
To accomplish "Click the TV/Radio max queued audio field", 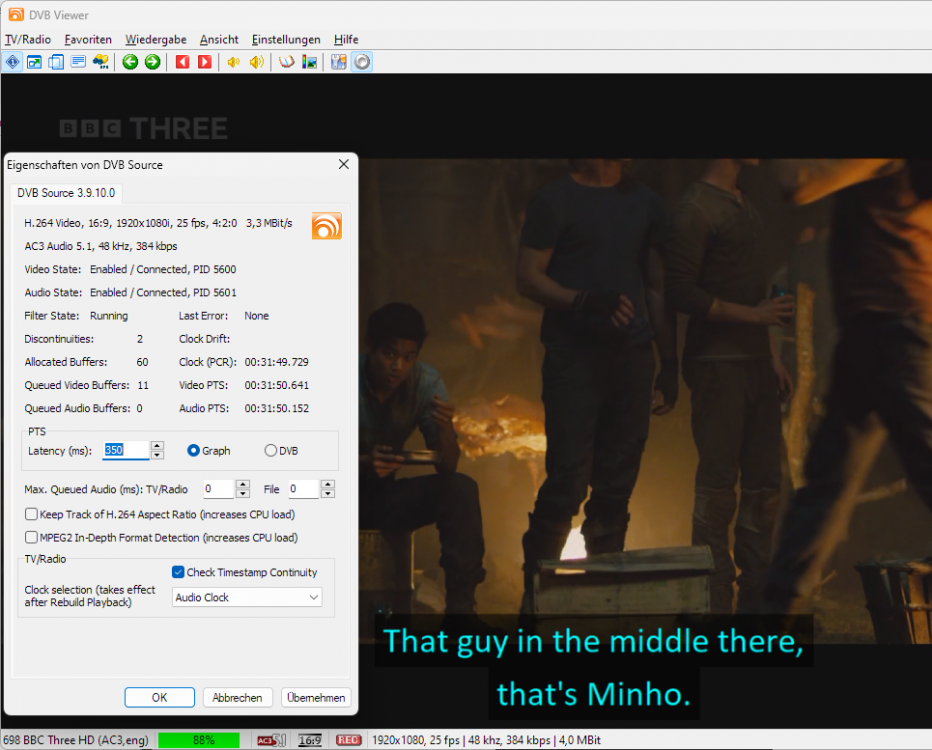I will coord(219,489).
